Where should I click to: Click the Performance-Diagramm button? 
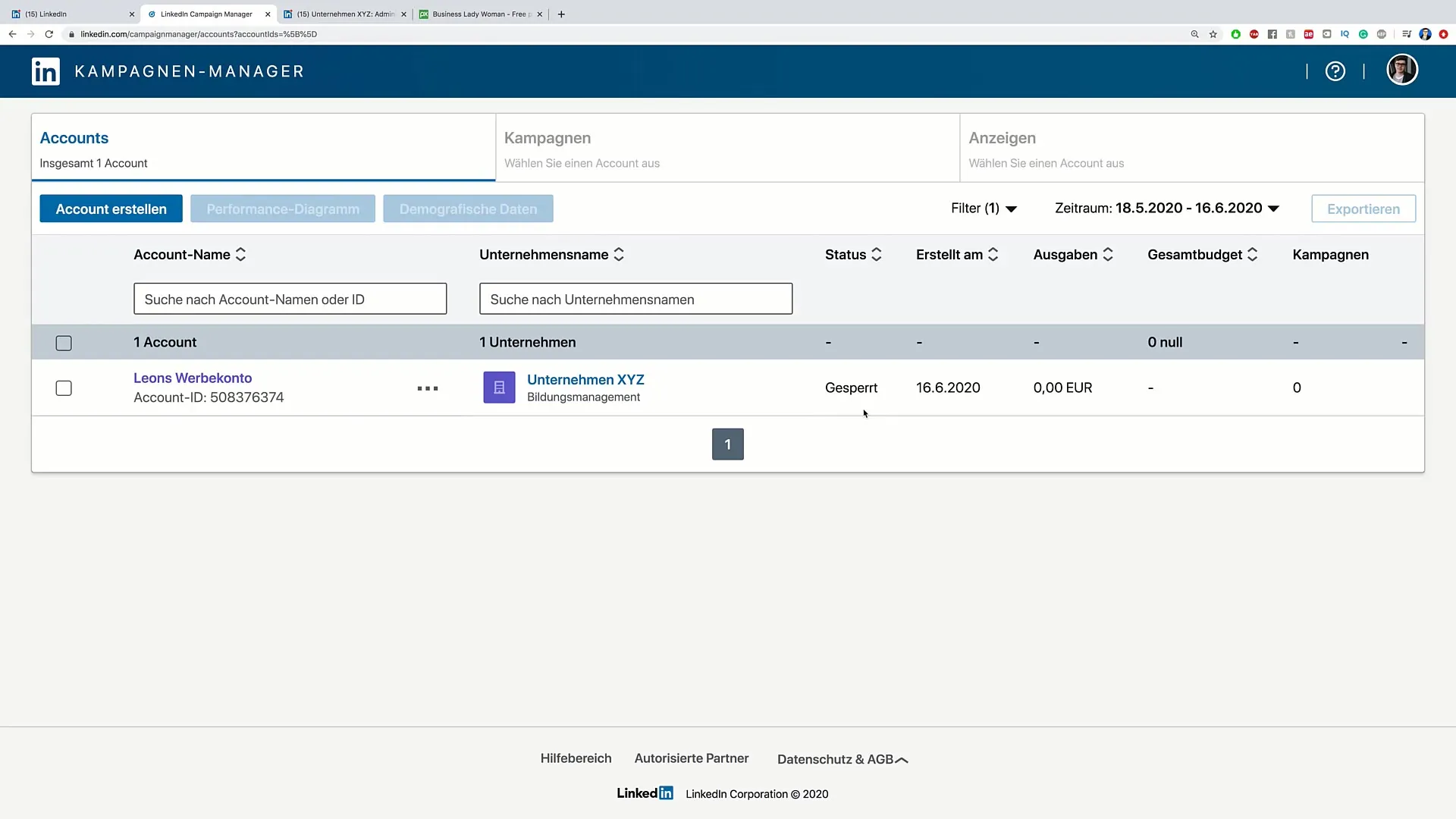click(283, 209)
